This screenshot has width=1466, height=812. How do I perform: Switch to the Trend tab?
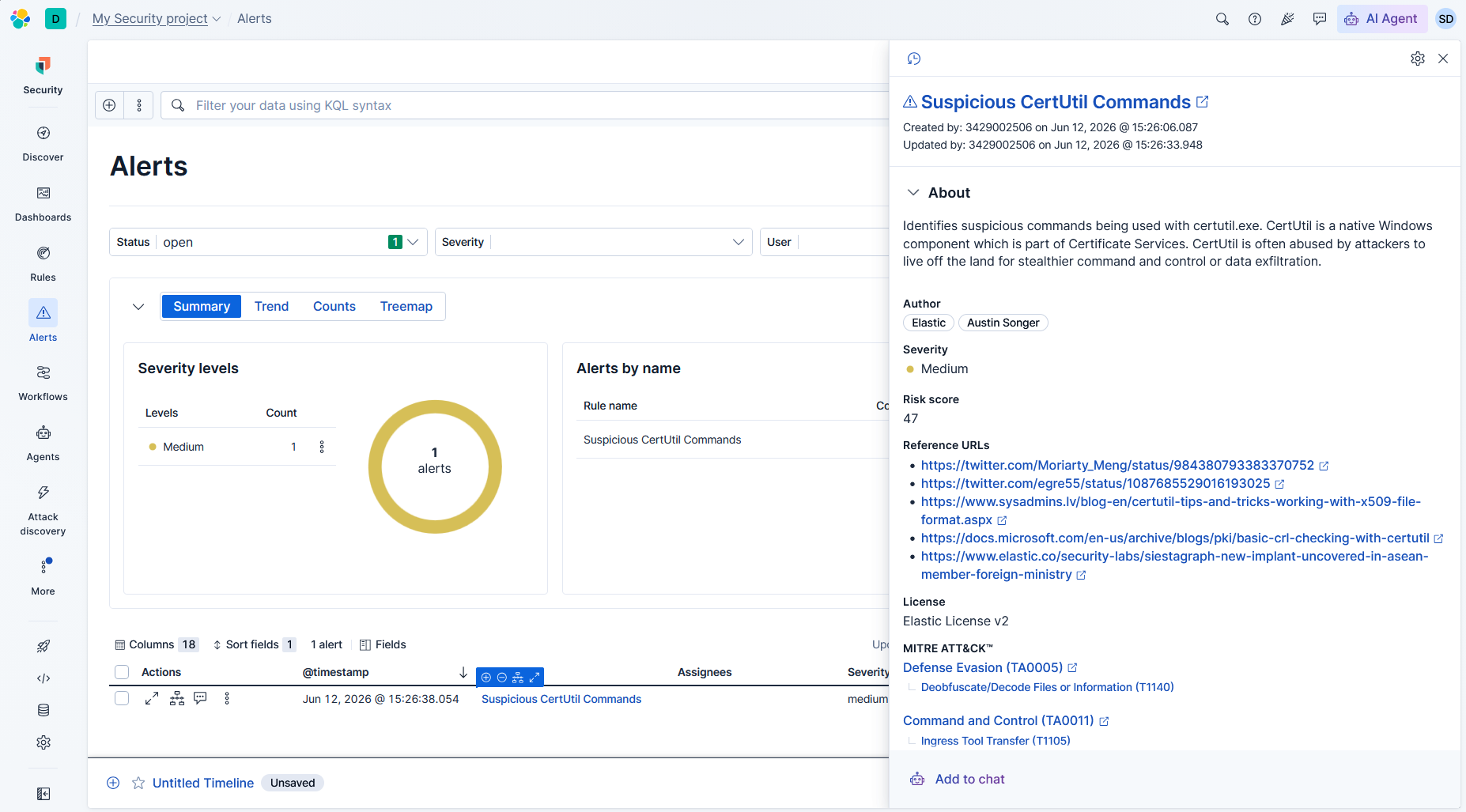tap(271, 307)
